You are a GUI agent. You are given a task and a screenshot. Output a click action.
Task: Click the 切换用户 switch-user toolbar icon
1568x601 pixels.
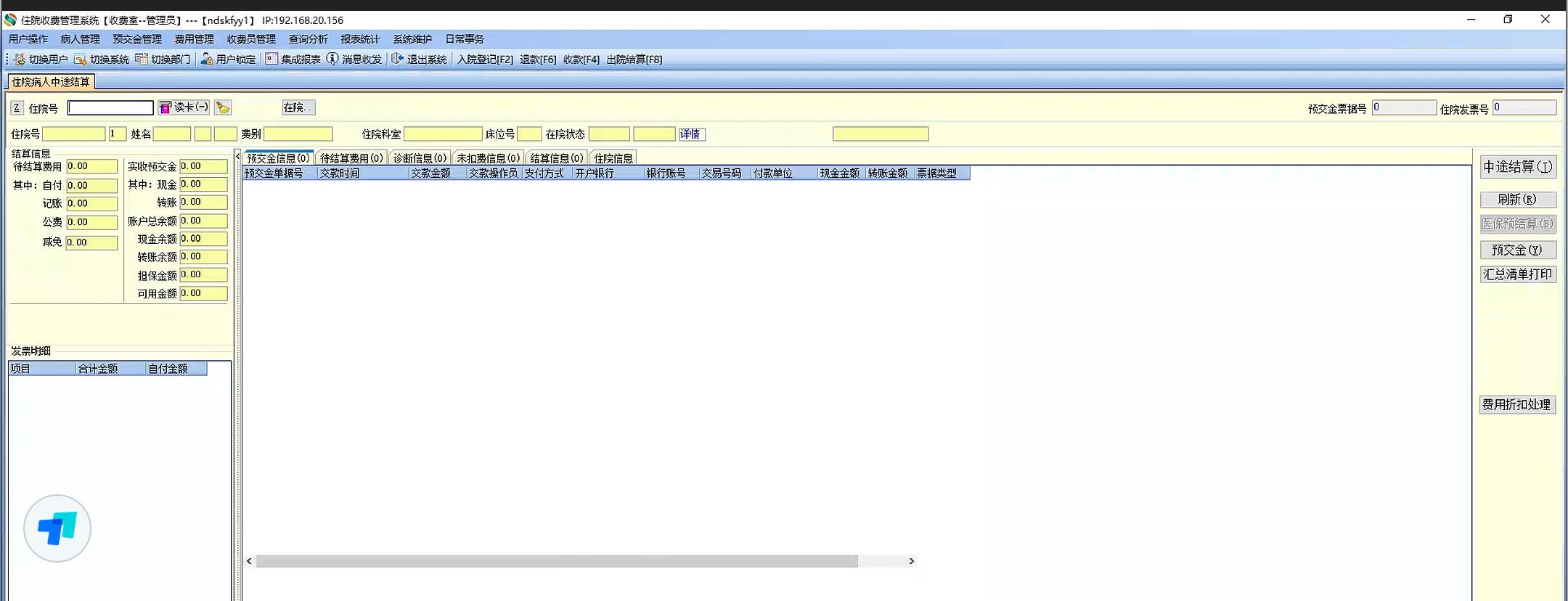[x=20, y=60]
